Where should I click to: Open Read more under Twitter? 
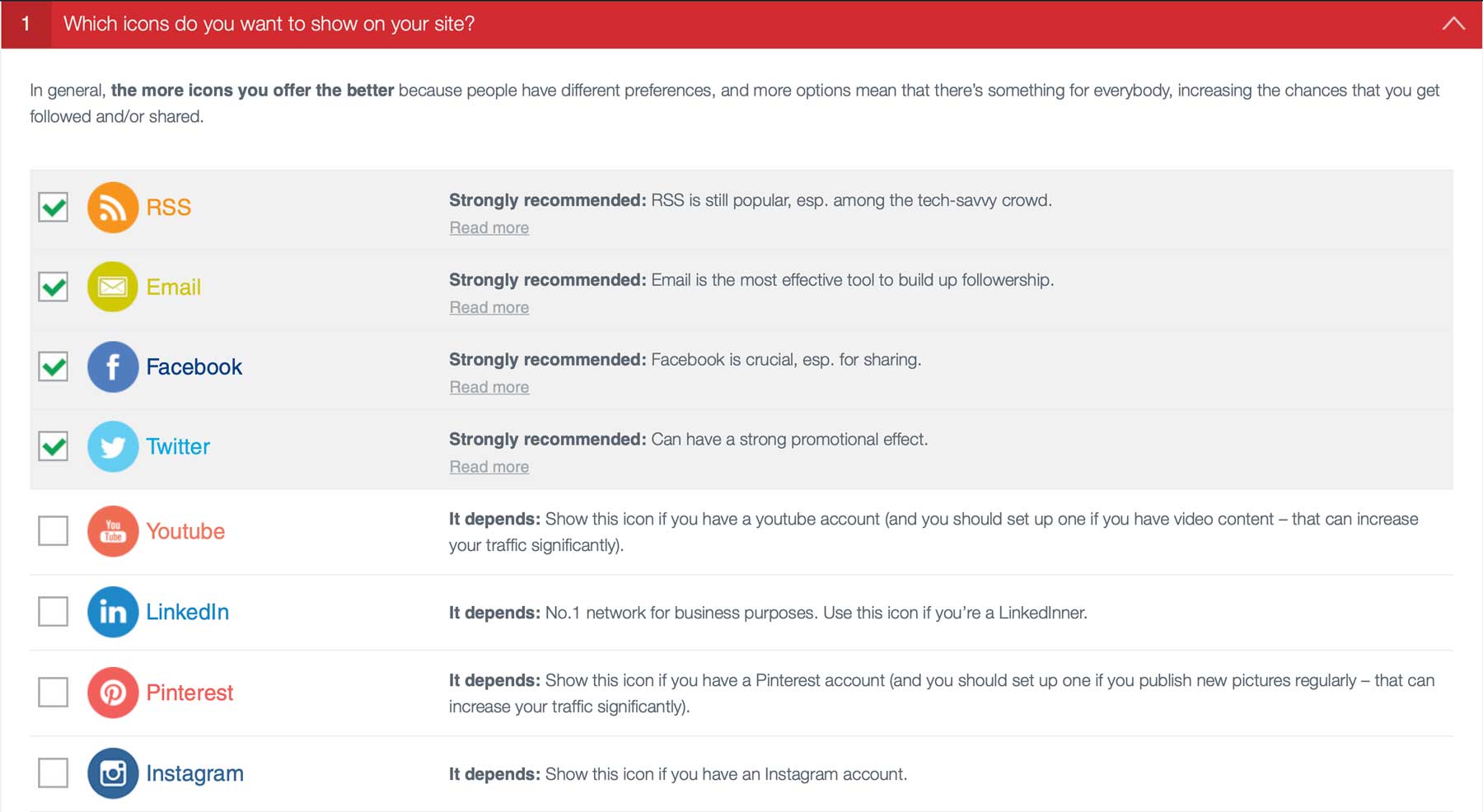point(489,466)
